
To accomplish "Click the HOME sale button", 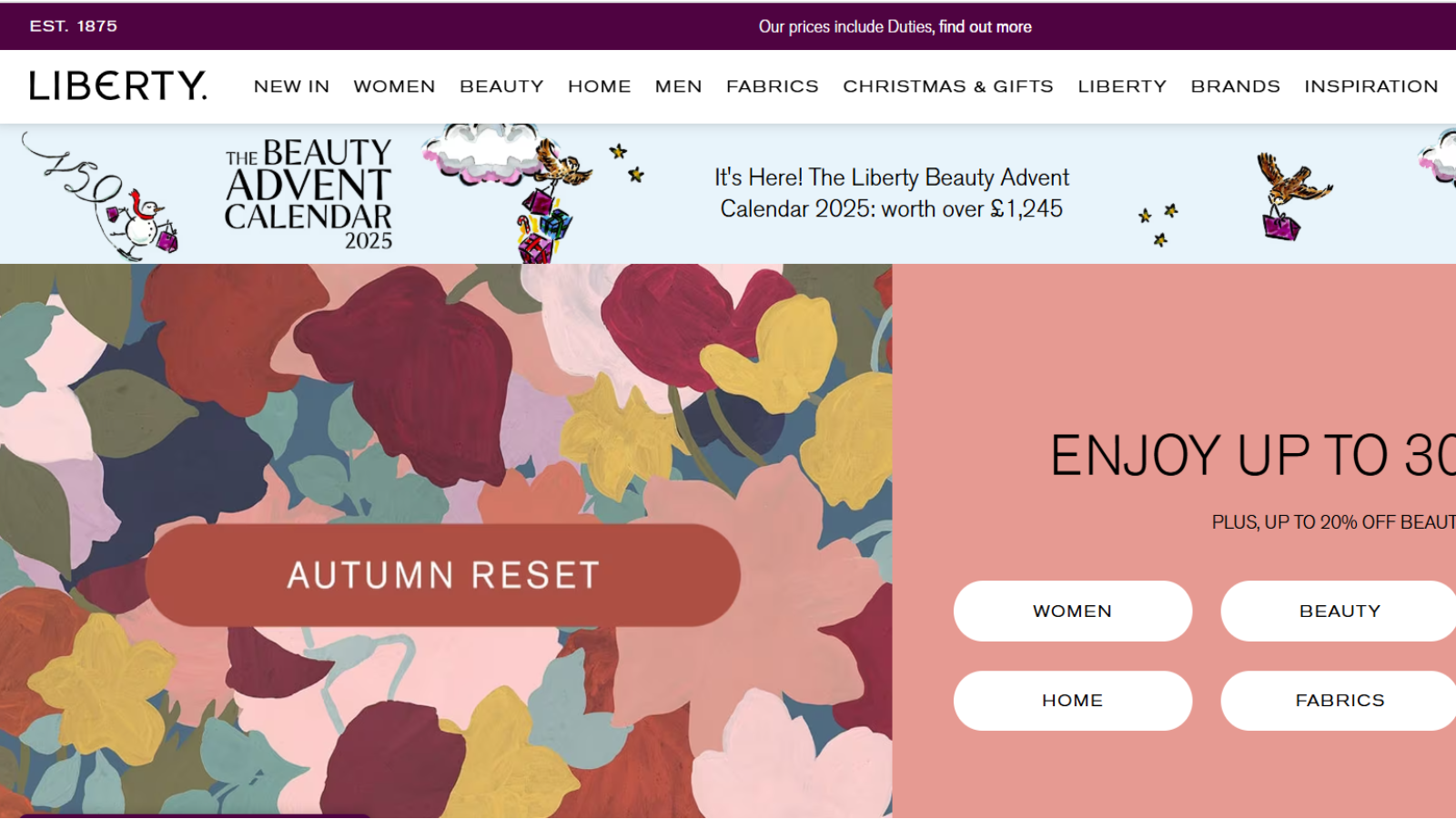I will [1072, 701].
